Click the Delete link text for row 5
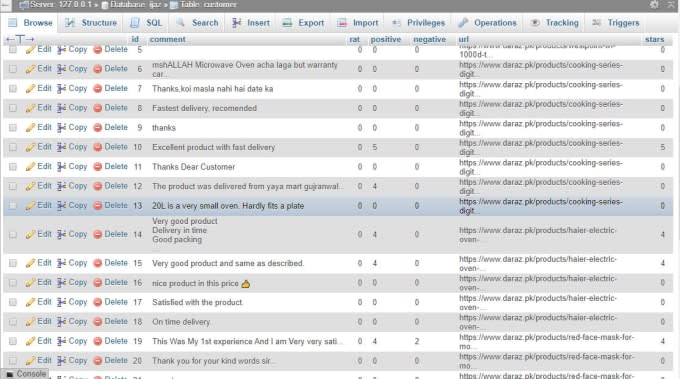The width and height of the screenshot is (680, 379). [116, 49]
